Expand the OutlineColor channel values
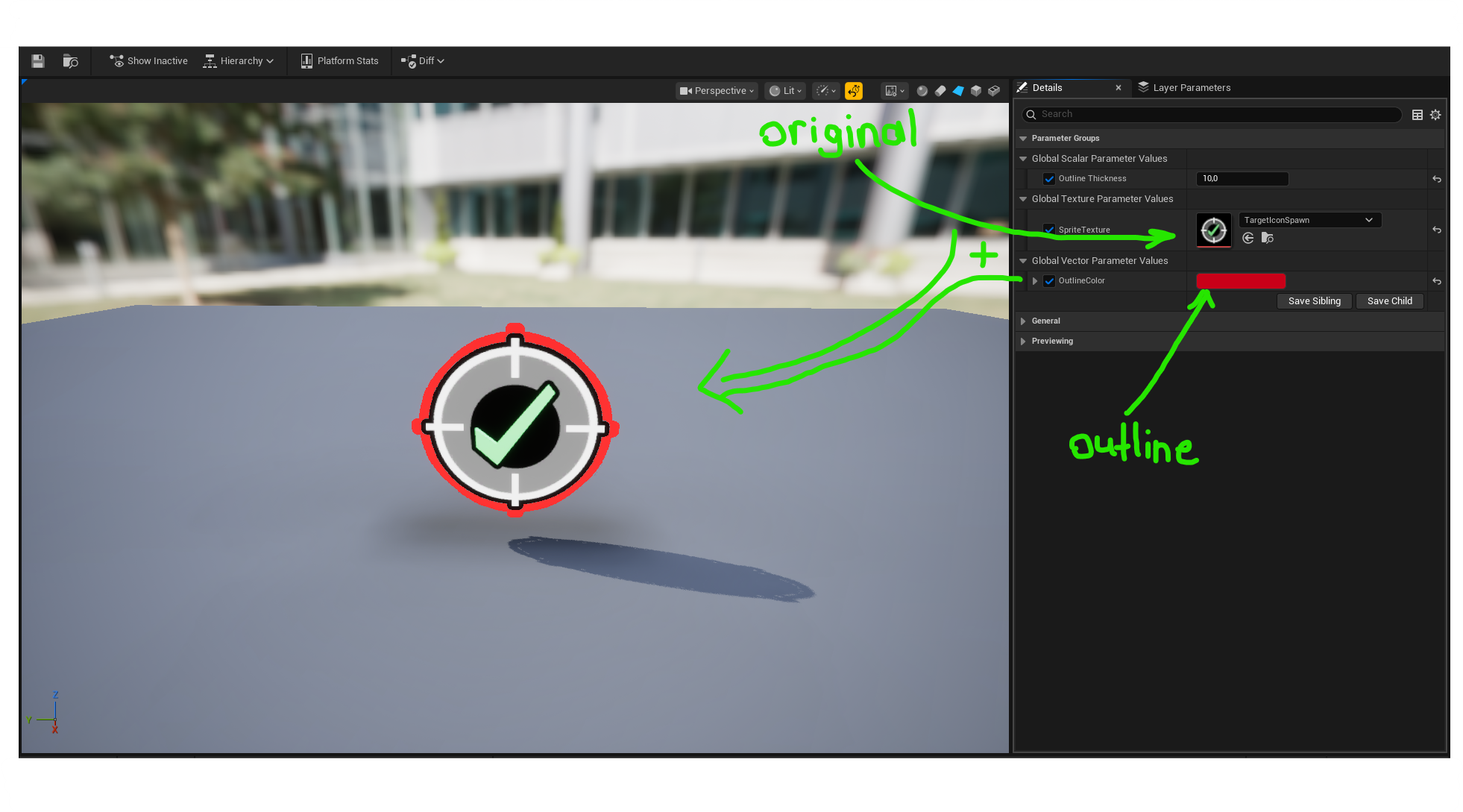 tap(1035, 281)
